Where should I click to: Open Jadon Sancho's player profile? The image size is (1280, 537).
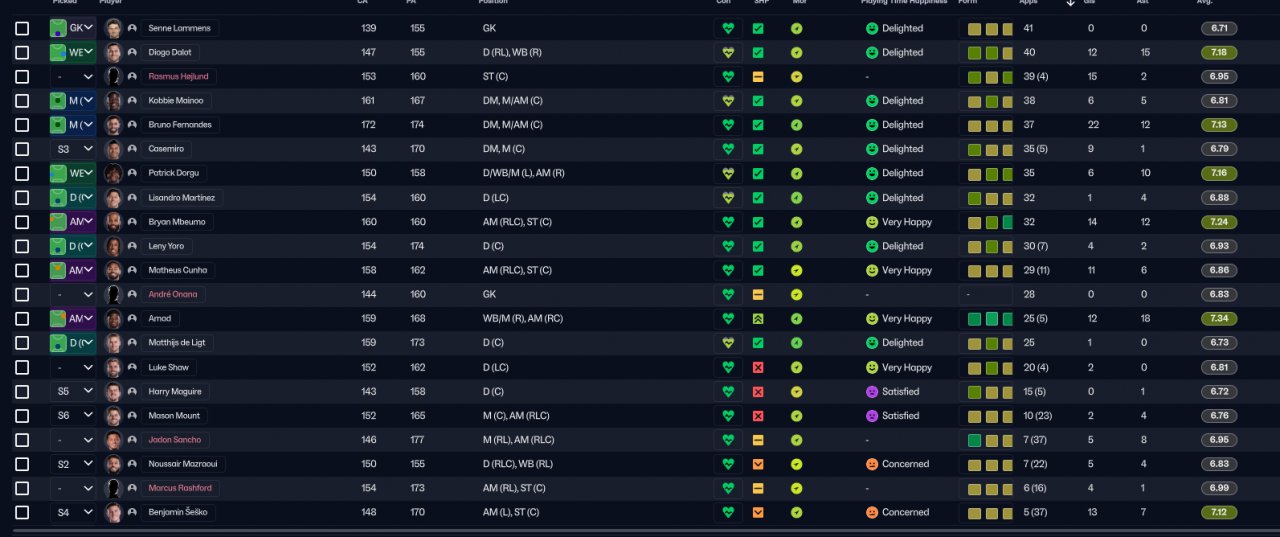coord(174,439)
